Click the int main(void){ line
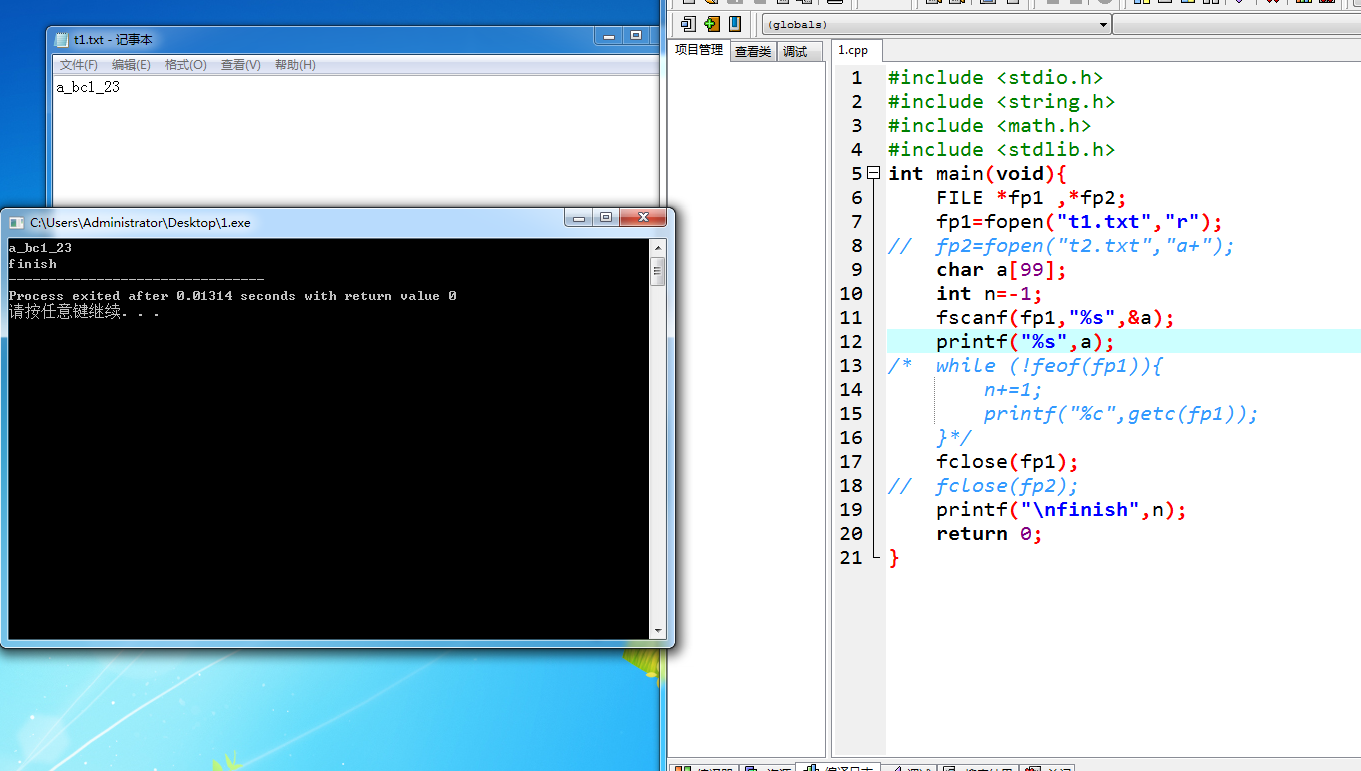 coord(978,173)
